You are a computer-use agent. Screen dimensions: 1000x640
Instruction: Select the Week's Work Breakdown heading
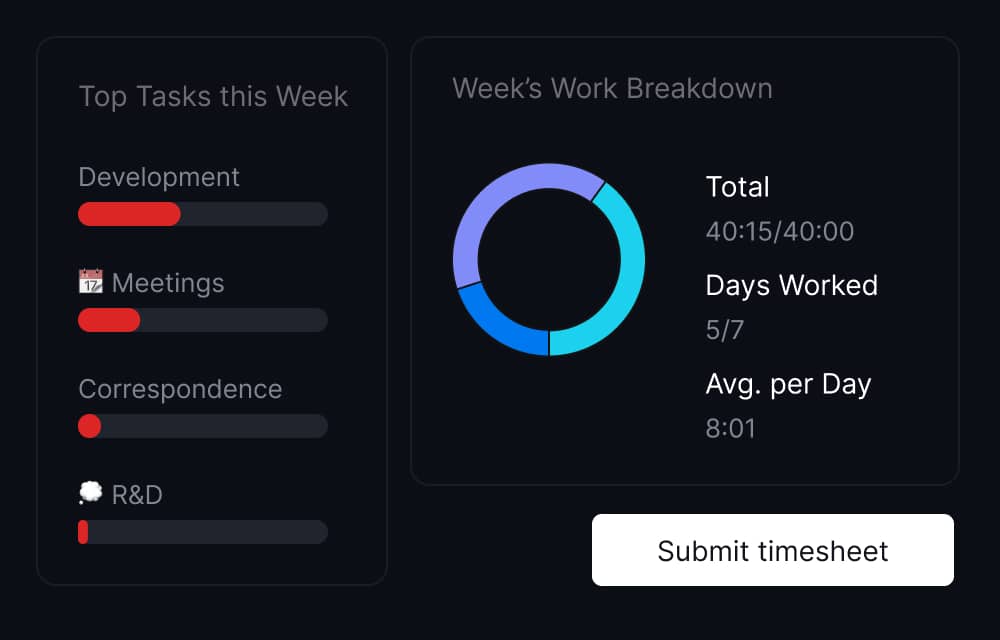coord(613,89)
